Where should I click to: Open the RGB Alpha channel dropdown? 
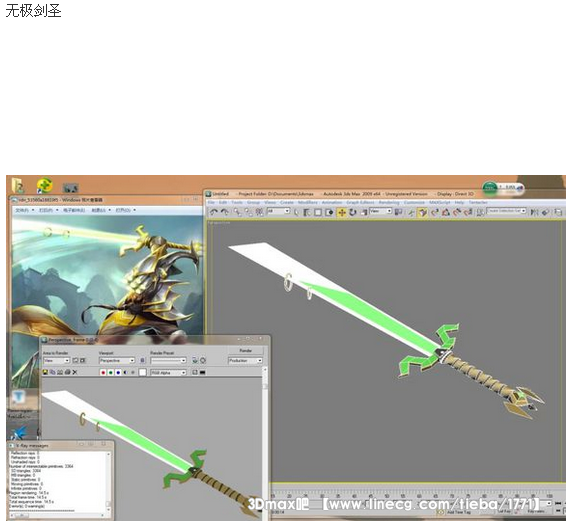tap(168, 373)
